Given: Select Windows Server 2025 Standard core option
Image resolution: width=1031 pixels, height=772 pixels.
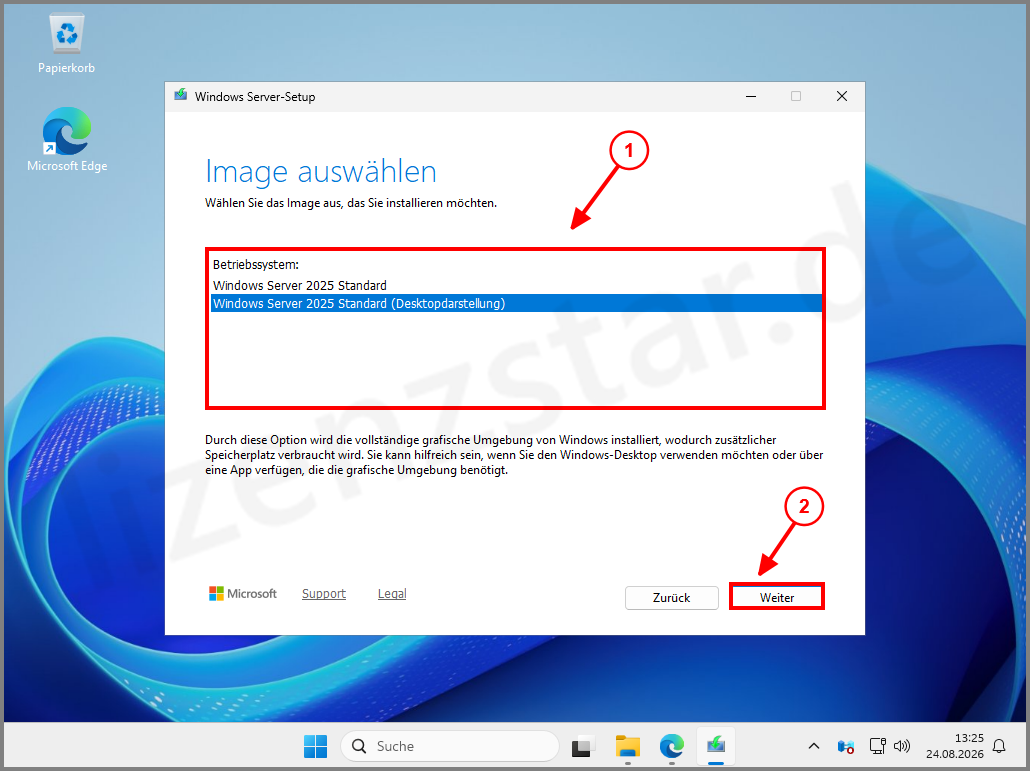Looking at the screenshot, I should click(516, 285).
